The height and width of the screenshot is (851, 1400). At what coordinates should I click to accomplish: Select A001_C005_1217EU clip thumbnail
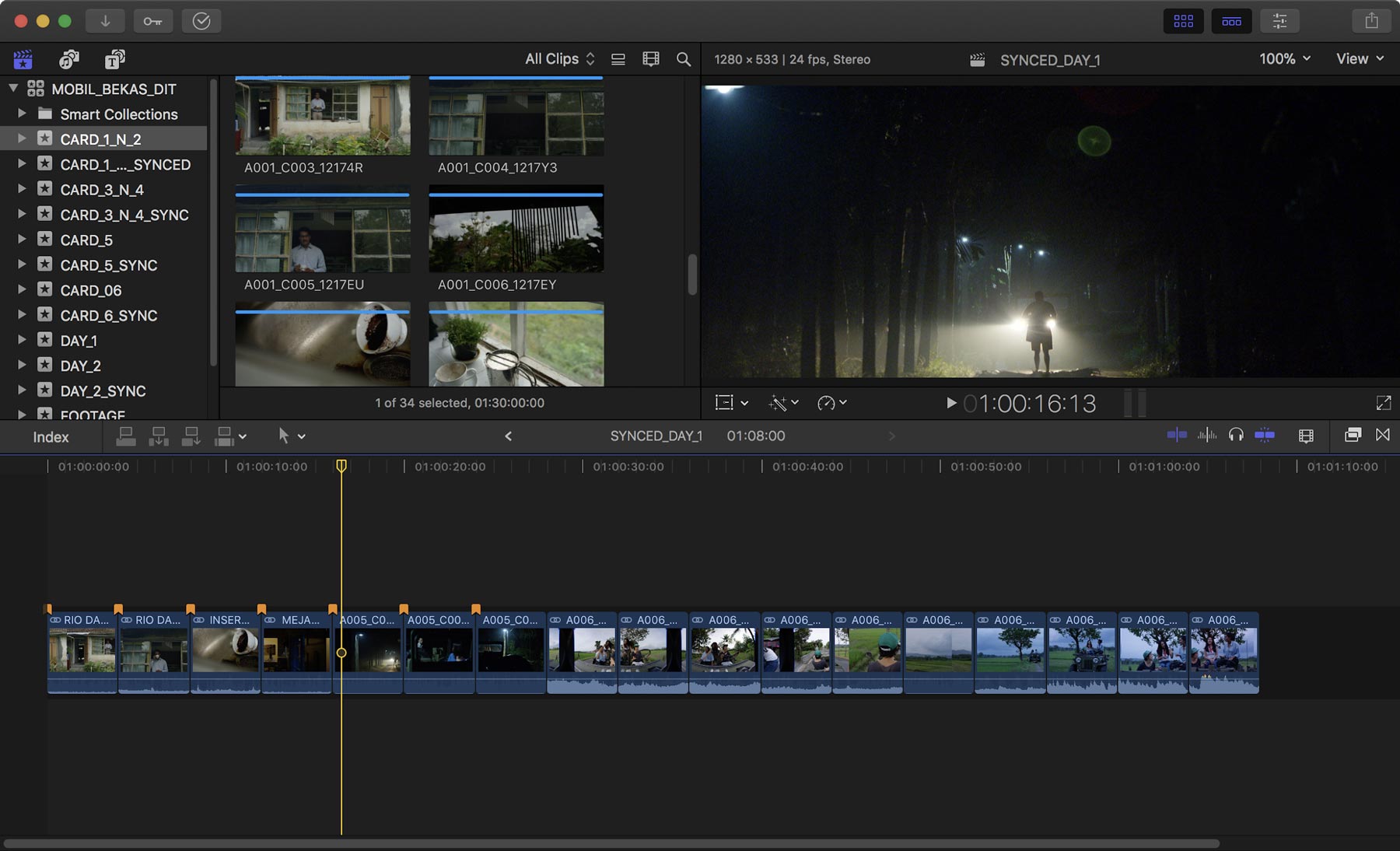click(323, 233)
